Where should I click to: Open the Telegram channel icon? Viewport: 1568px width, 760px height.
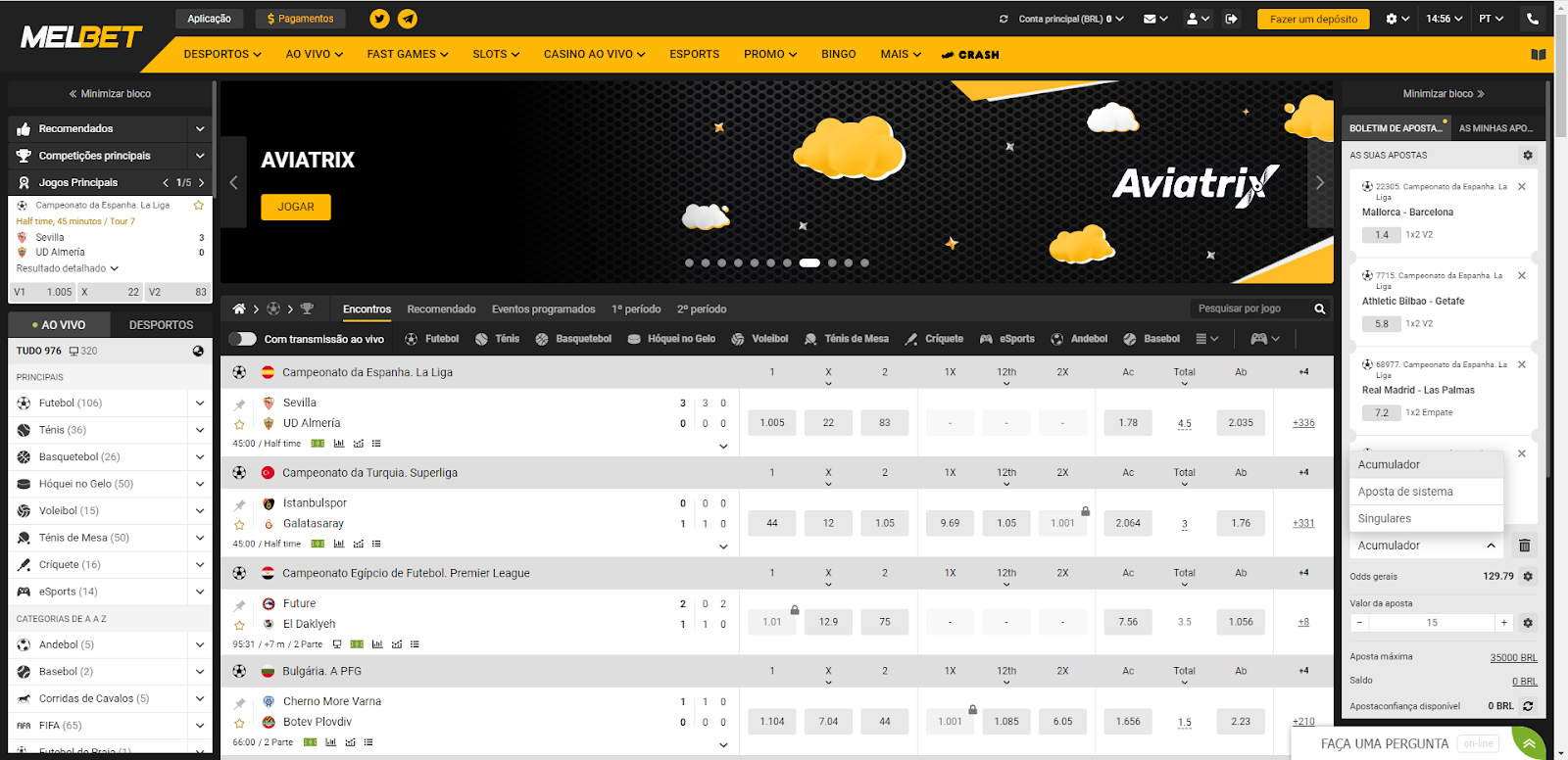click(x=408, y=19)
